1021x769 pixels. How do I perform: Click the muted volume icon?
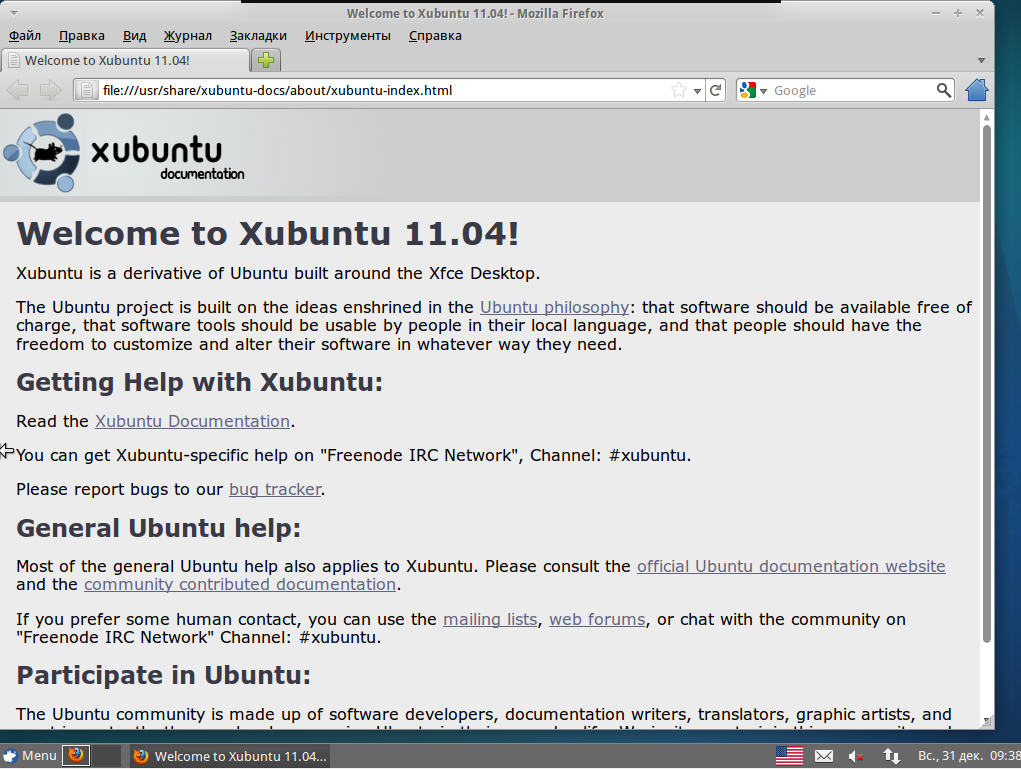click(856, 756)
